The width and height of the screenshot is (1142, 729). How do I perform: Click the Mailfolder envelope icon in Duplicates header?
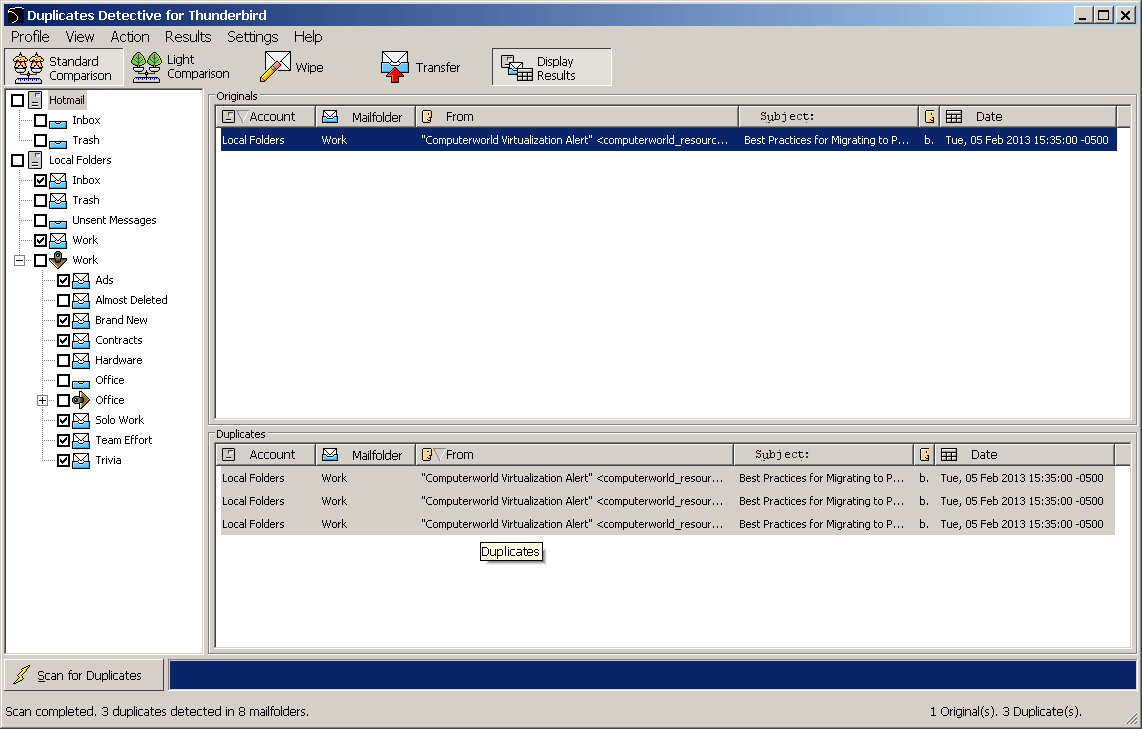[330, 455]
